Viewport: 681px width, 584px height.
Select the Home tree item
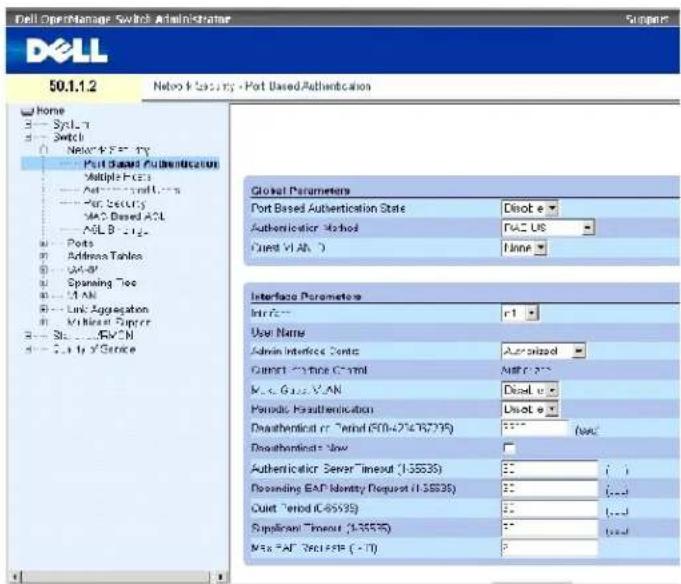pyautogui.click(x=50, y=111)
